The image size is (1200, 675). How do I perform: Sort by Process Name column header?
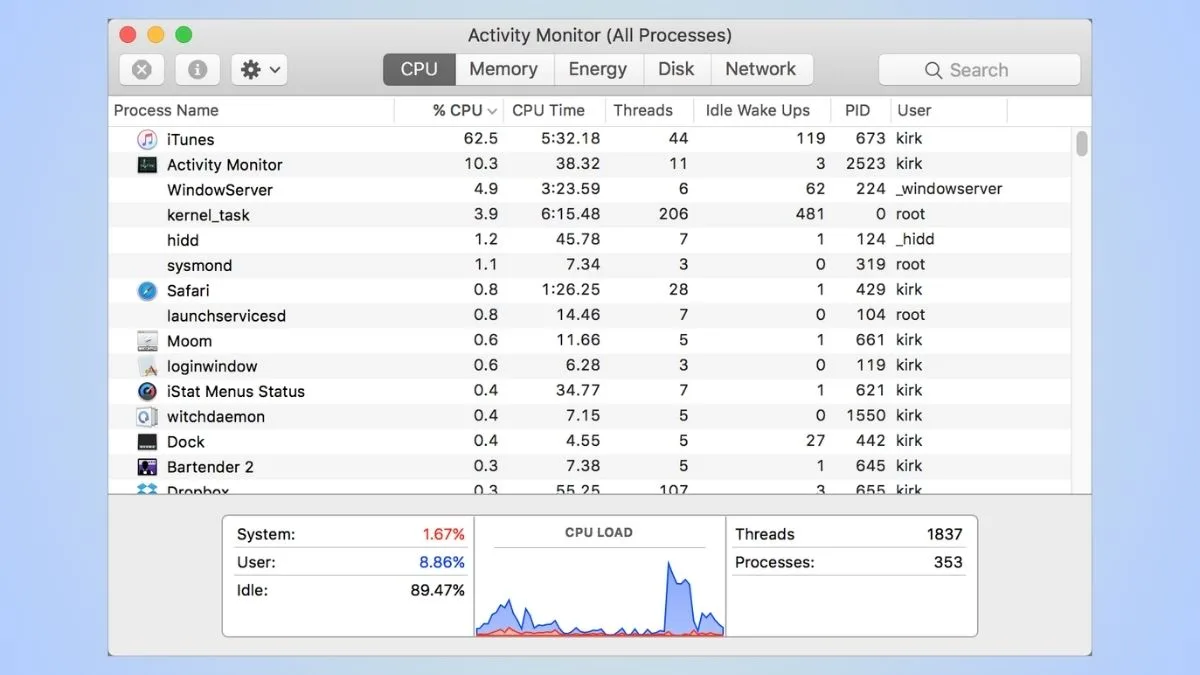(x=251, y=110)
